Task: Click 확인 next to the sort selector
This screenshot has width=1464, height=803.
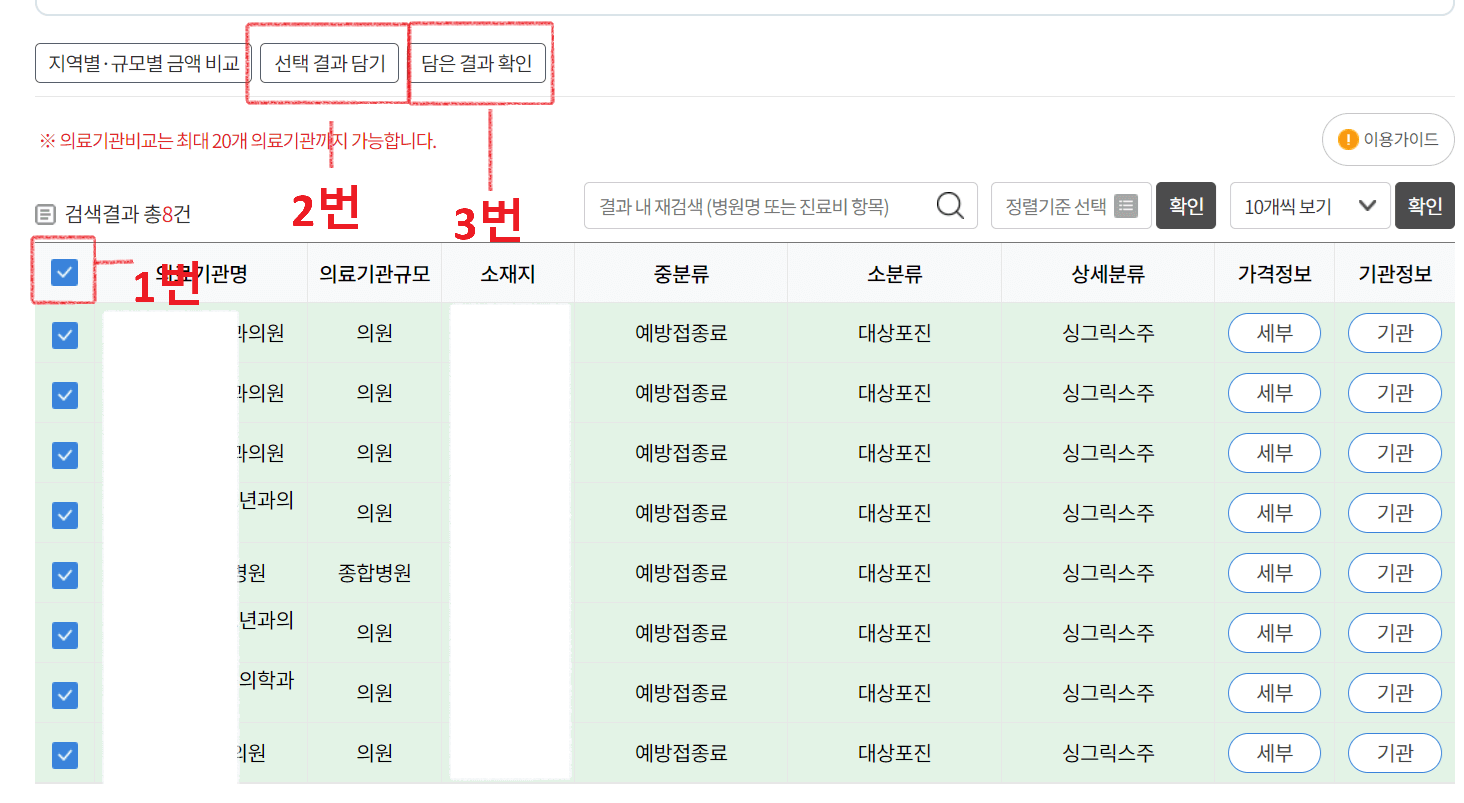Action: [1185, 205]
